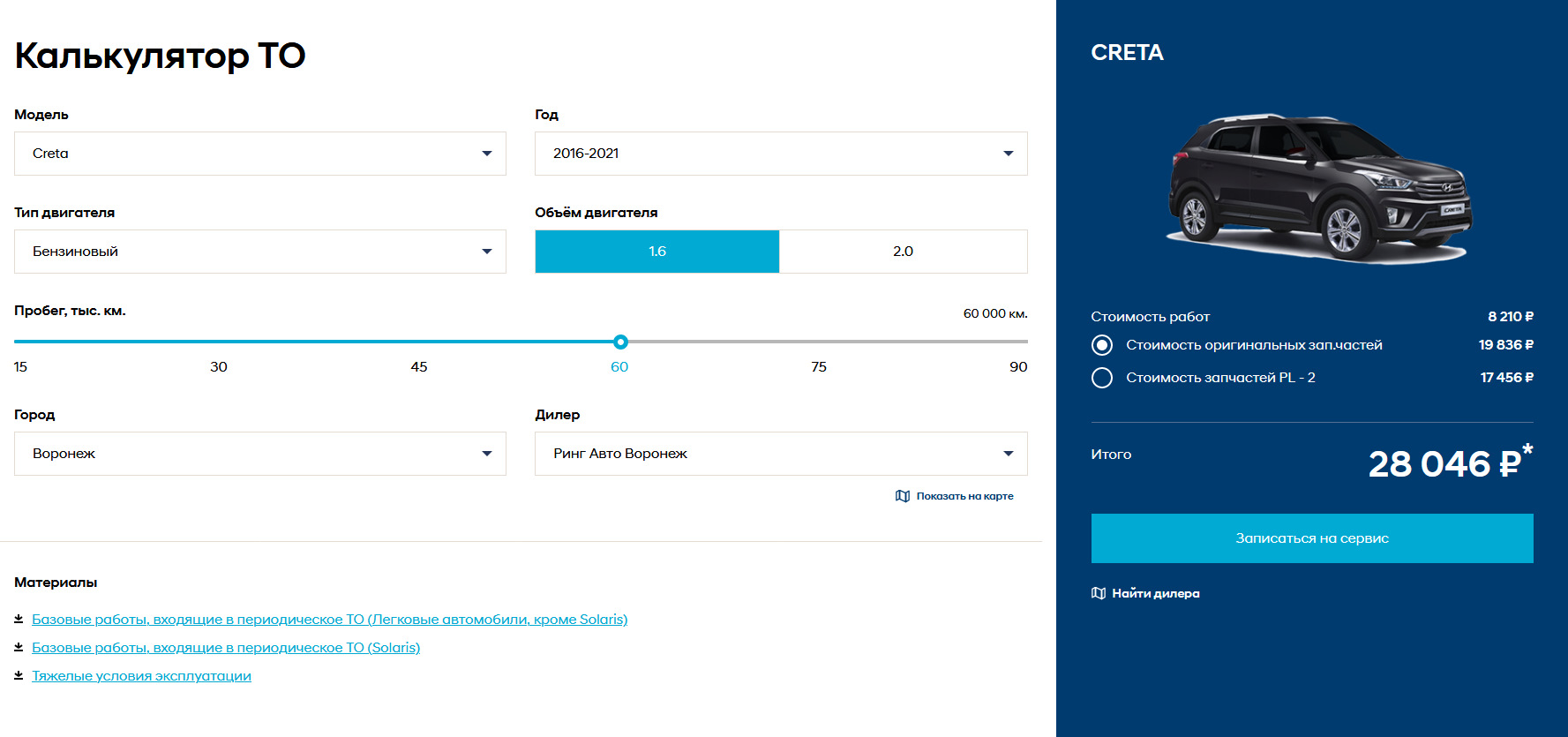This screenshot has width=1568, height=737.
Task: Click the map icon beside Найти дилера
Action: 1099,593
